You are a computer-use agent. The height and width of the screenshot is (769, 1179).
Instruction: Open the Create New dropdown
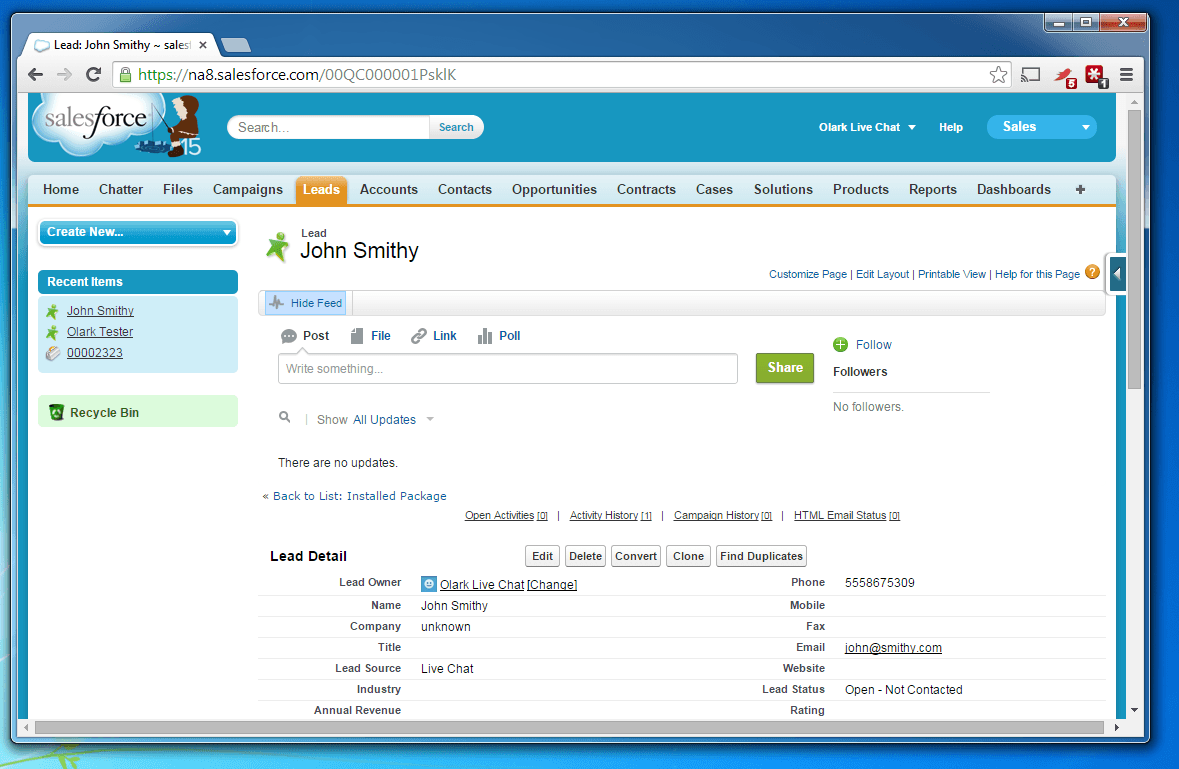tap(137, 232)
